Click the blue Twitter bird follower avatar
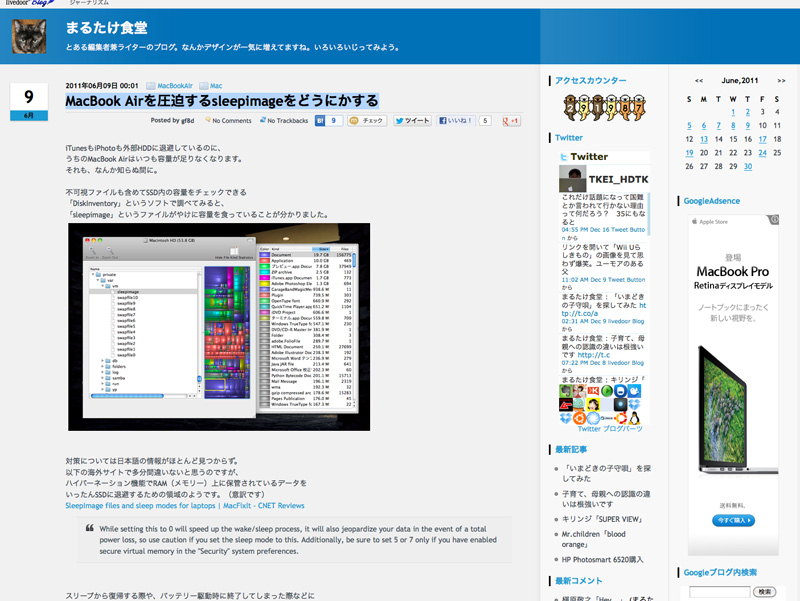This screenshot has height=601, width=800. pos(634,391)
